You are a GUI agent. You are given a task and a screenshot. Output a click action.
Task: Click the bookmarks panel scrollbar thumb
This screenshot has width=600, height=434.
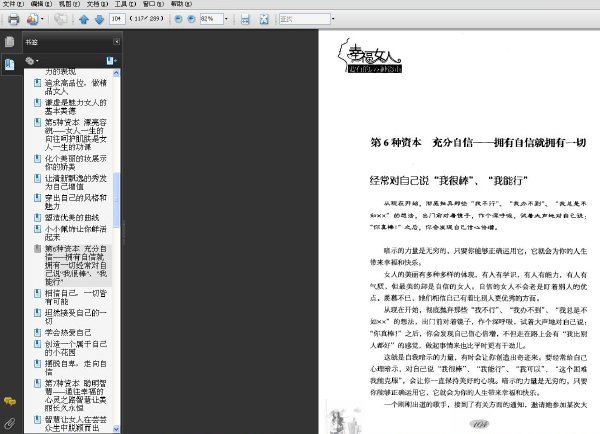coord(116,199)
